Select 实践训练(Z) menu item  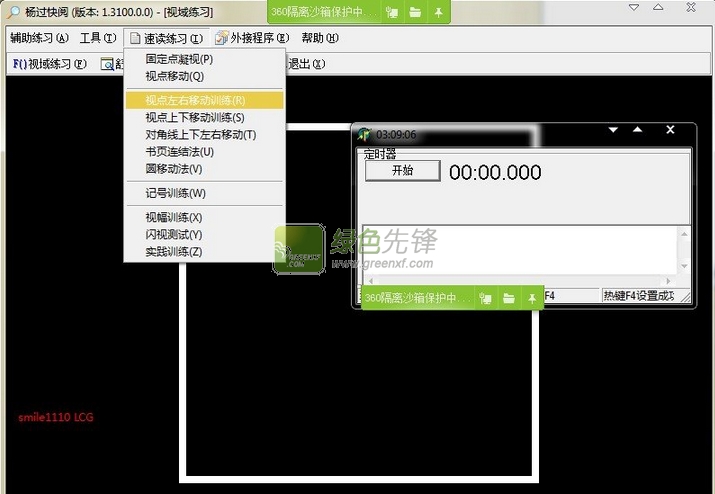pos(204,251)
